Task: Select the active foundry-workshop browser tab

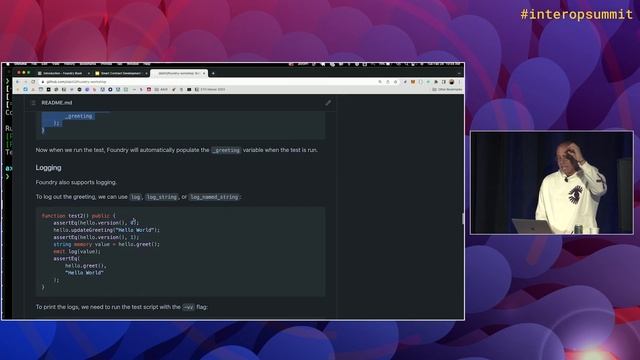Action: 179,73
